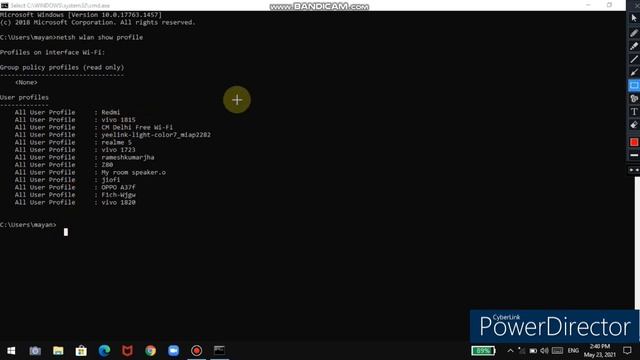This screenshot has width=640, height=360.
Task: Open the battery tray icon
Action: pos(533,351)
